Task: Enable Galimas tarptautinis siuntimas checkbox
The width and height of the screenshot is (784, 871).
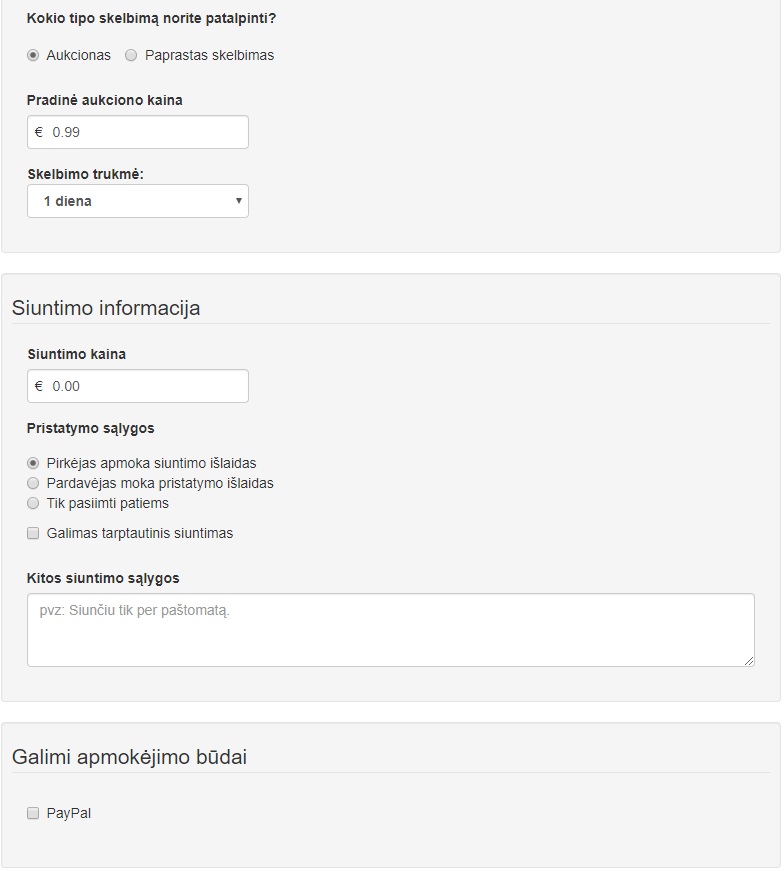Action: [33, 533]
